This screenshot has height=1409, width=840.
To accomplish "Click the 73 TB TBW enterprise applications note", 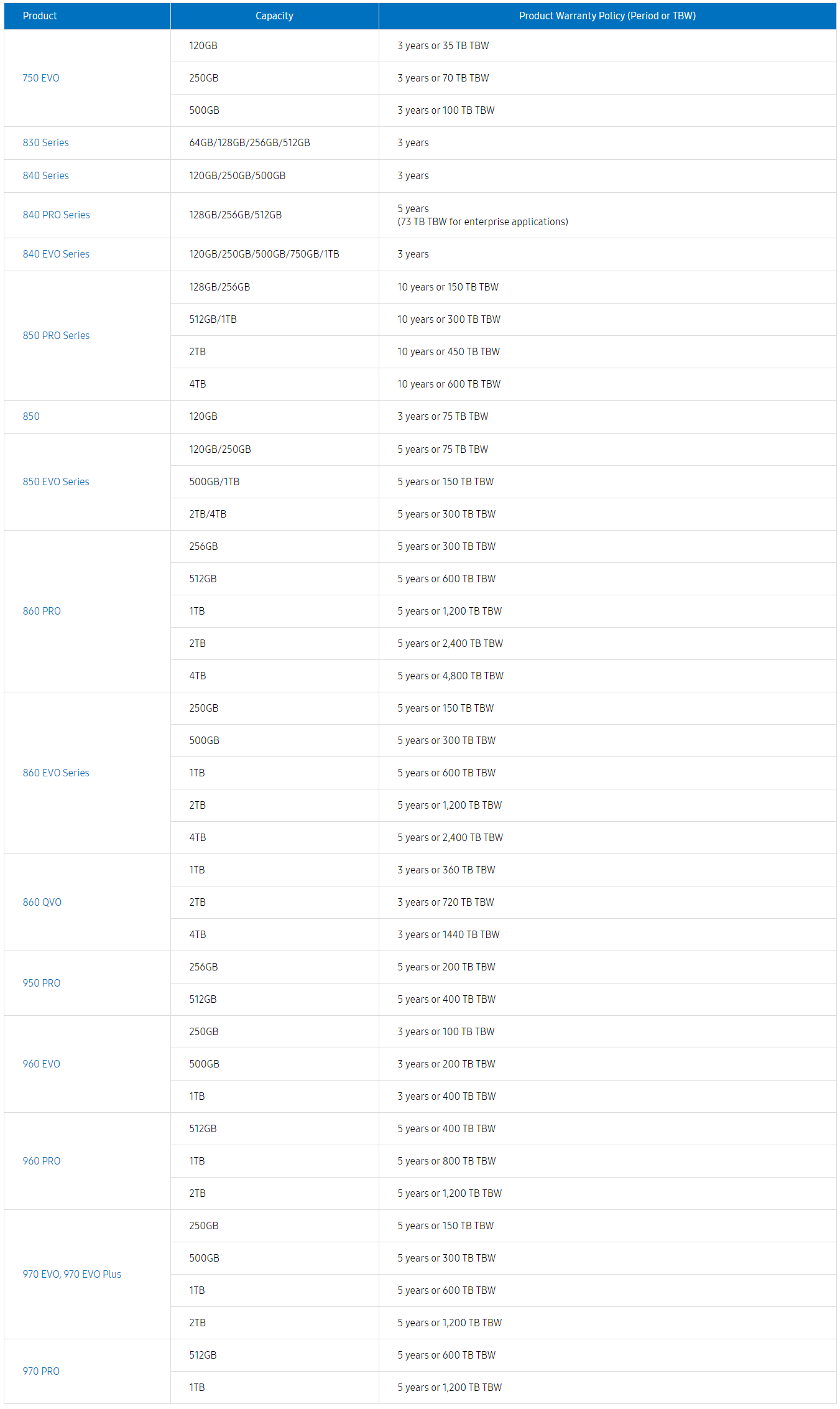I will pos(482,222).
